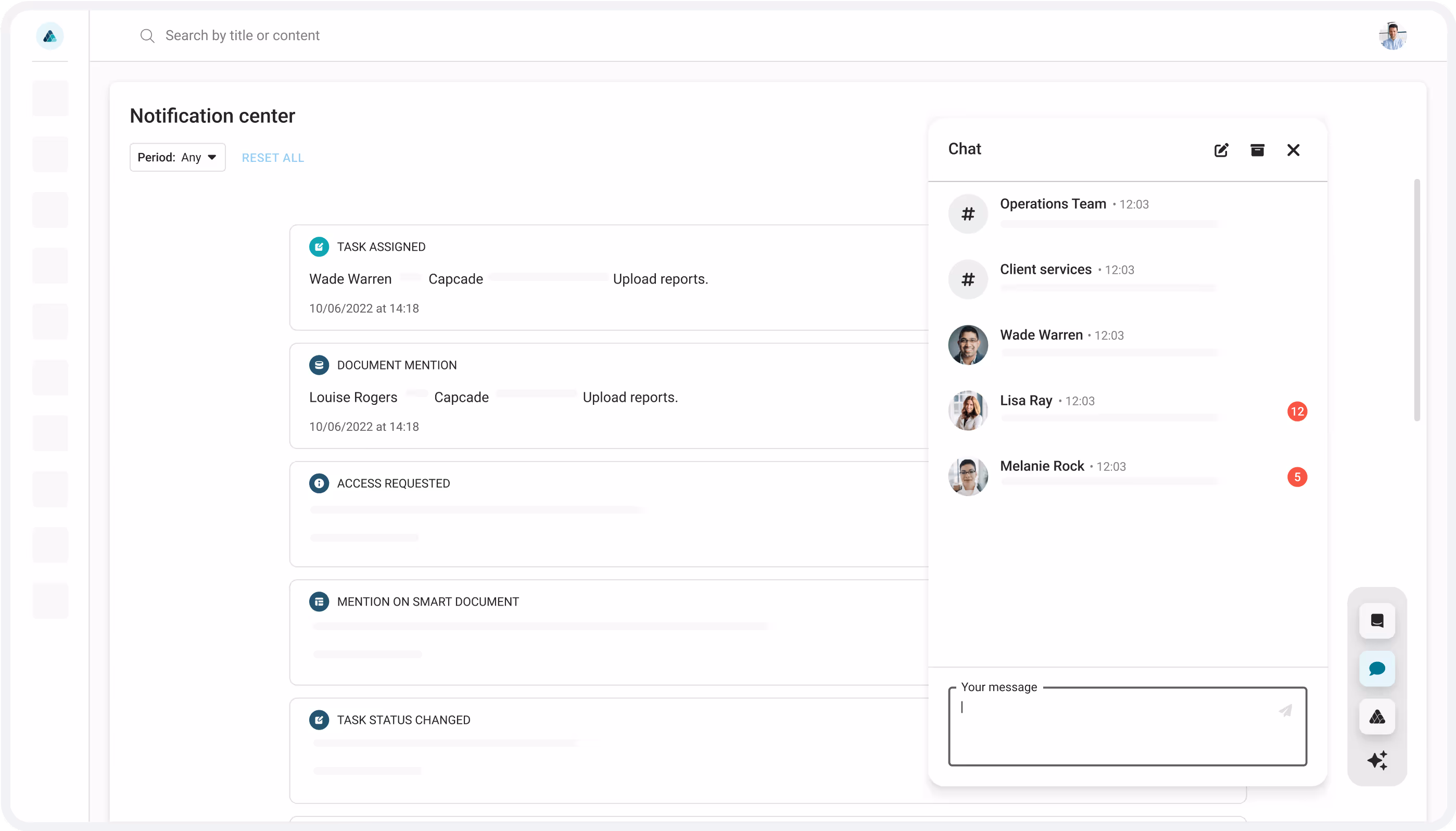
Task: Click the triangle logo in floating toolbar
Action: (x=1377, y=717)
